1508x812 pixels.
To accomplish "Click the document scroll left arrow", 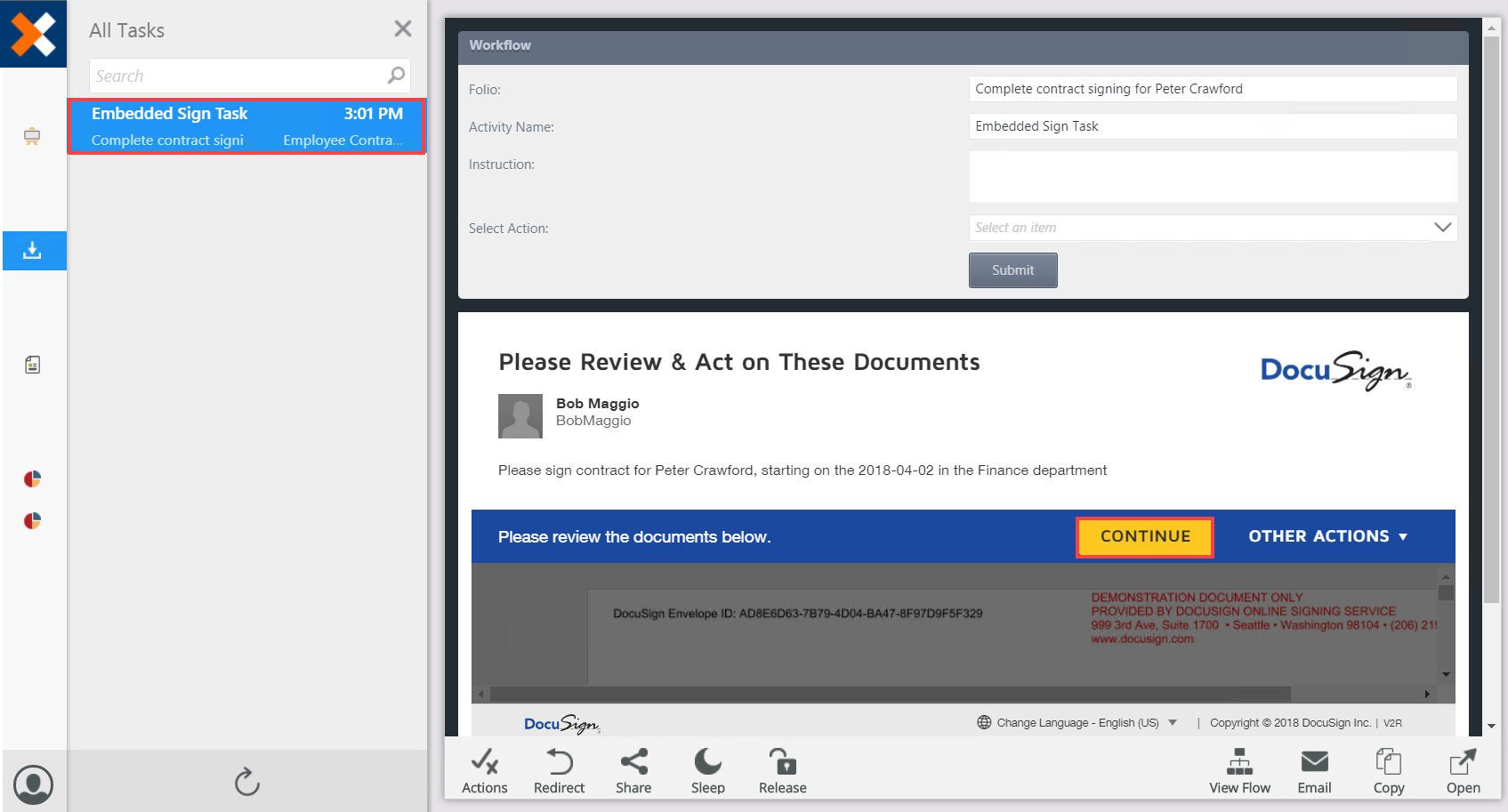I will tap(481, 694).
